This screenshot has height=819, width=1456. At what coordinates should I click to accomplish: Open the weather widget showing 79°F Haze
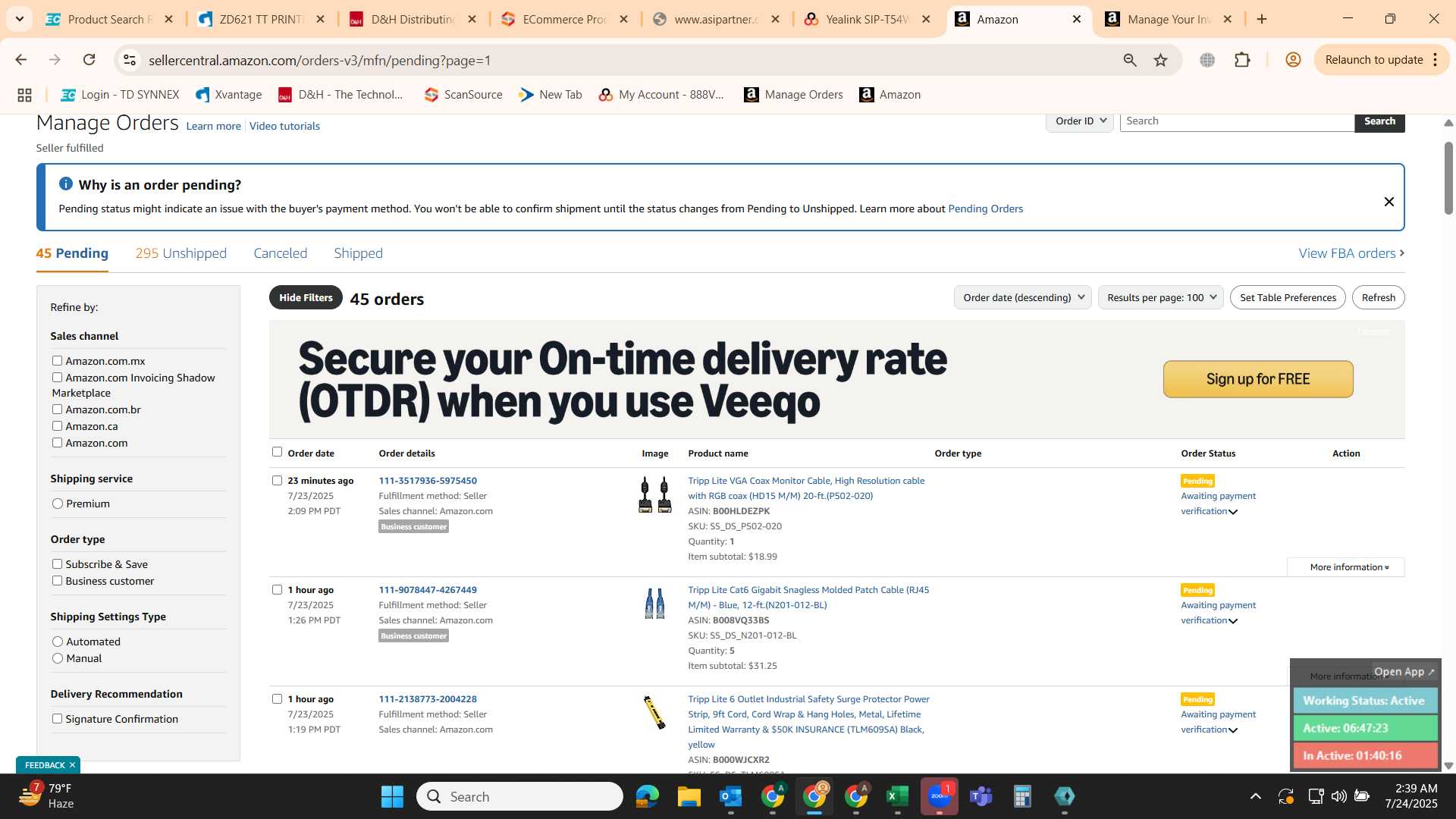(45, 796)
